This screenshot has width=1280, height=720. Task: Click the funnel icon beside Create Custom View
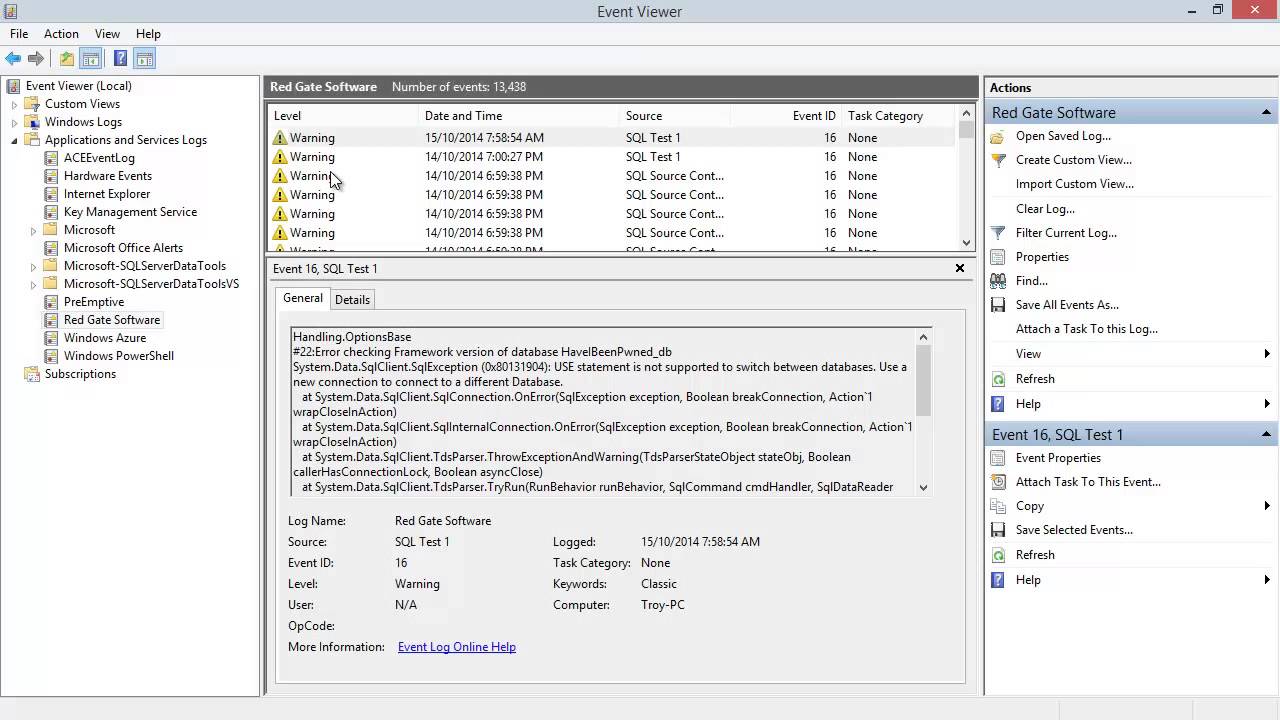[998, 160]
